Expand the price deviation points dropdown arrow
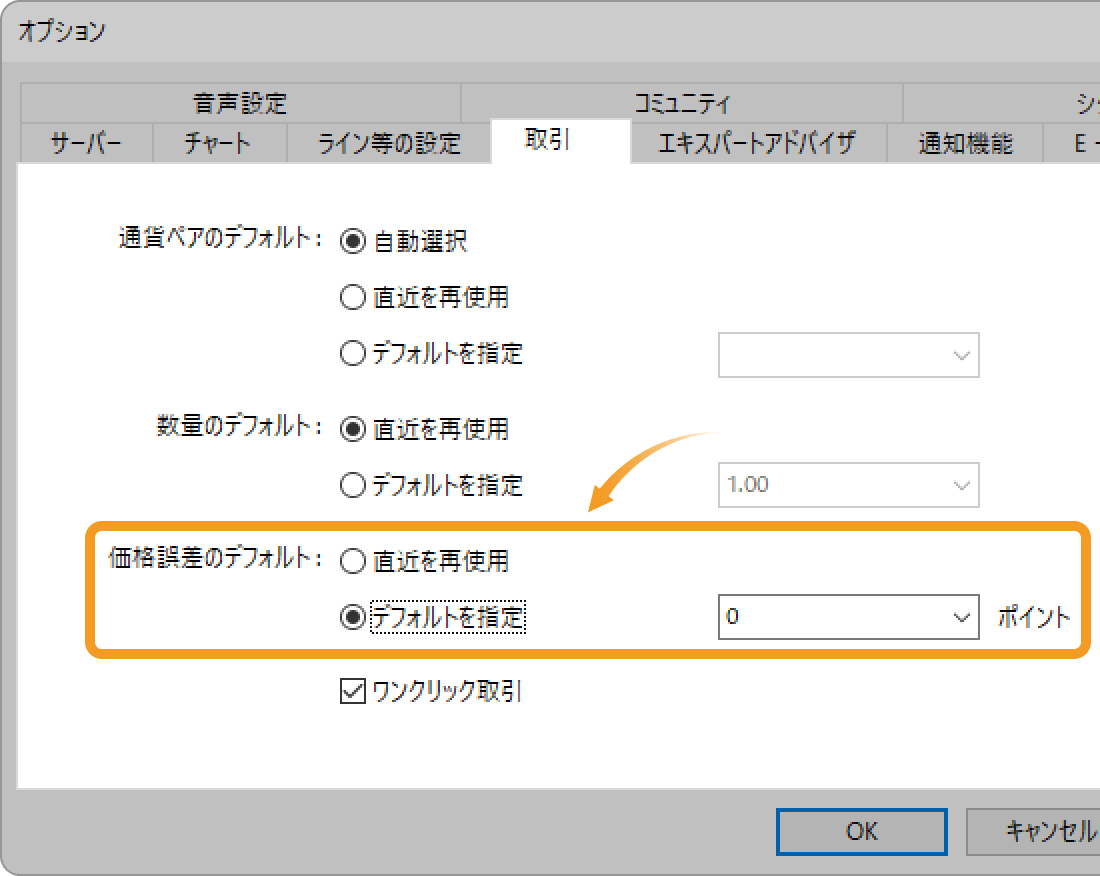 [961, 617]
